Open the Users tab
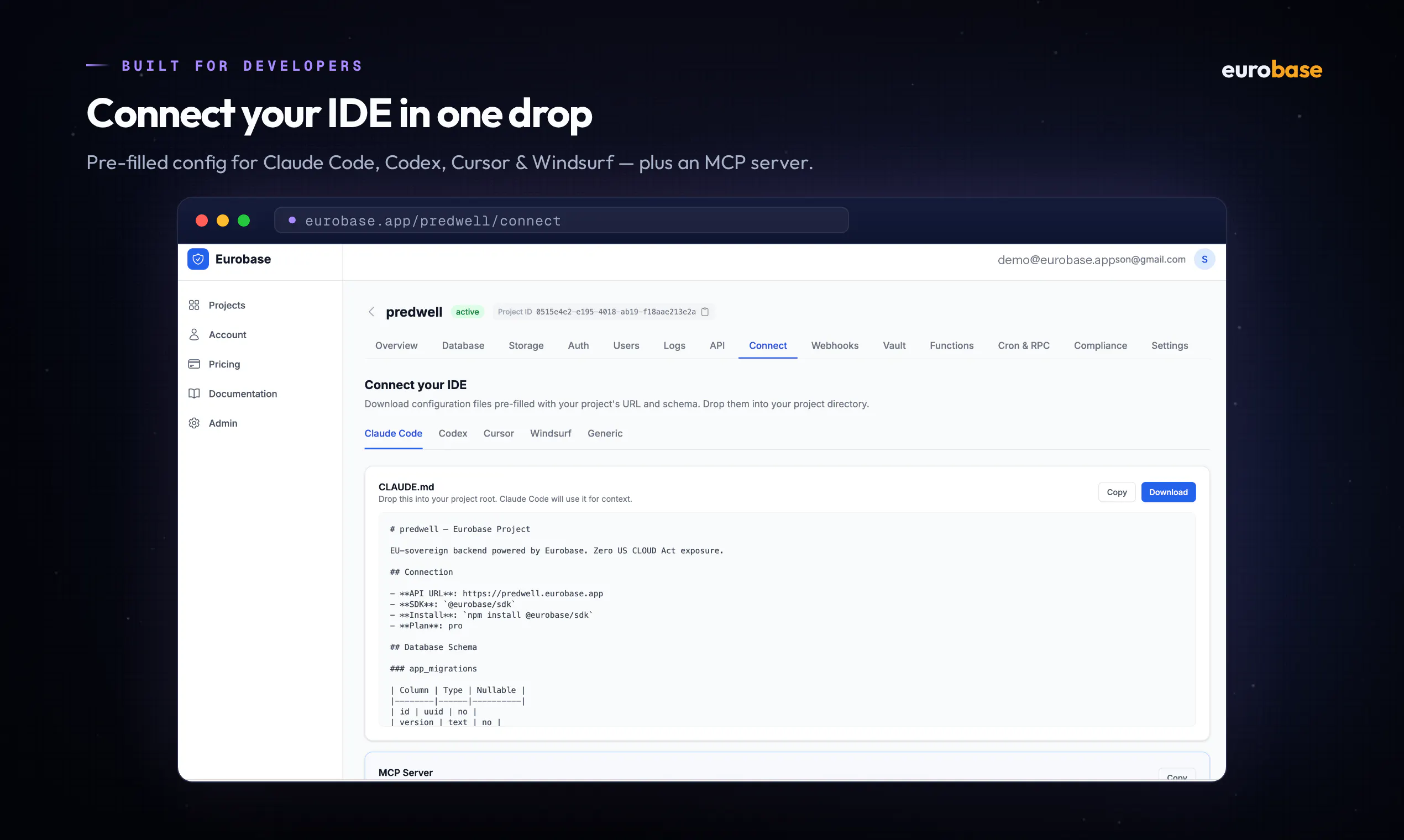Image resolution: width=1404 pixels, height=840 pixels. point(626,345)
